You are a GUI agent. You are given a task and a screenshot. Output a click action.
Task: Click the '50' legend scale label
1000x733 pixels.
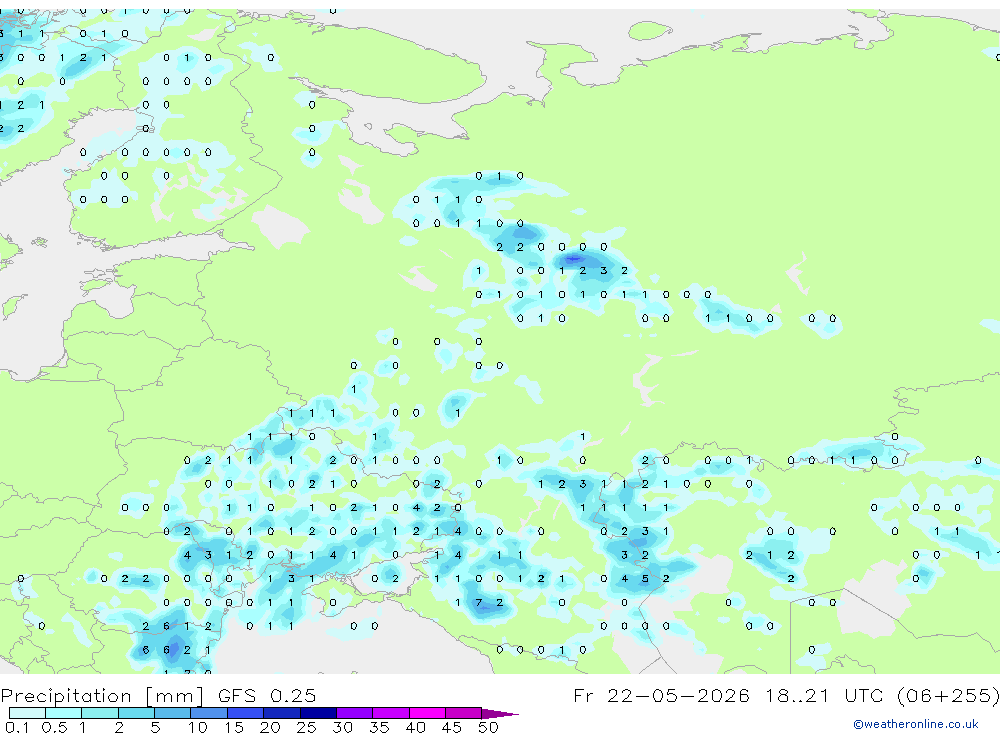point(488,727)
